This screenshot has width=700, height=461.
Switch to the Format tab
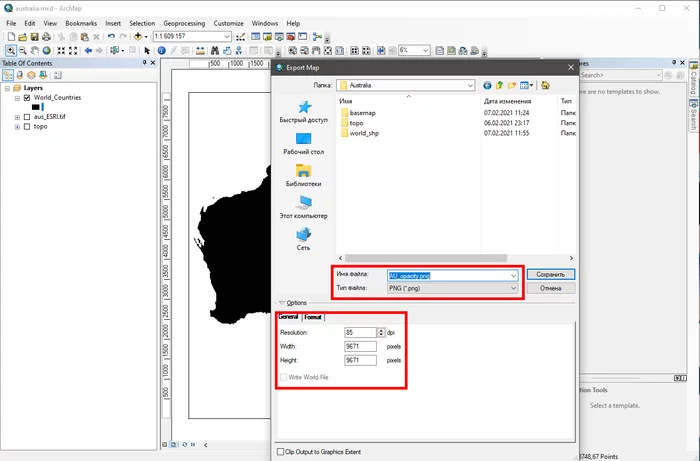(312, 317)
